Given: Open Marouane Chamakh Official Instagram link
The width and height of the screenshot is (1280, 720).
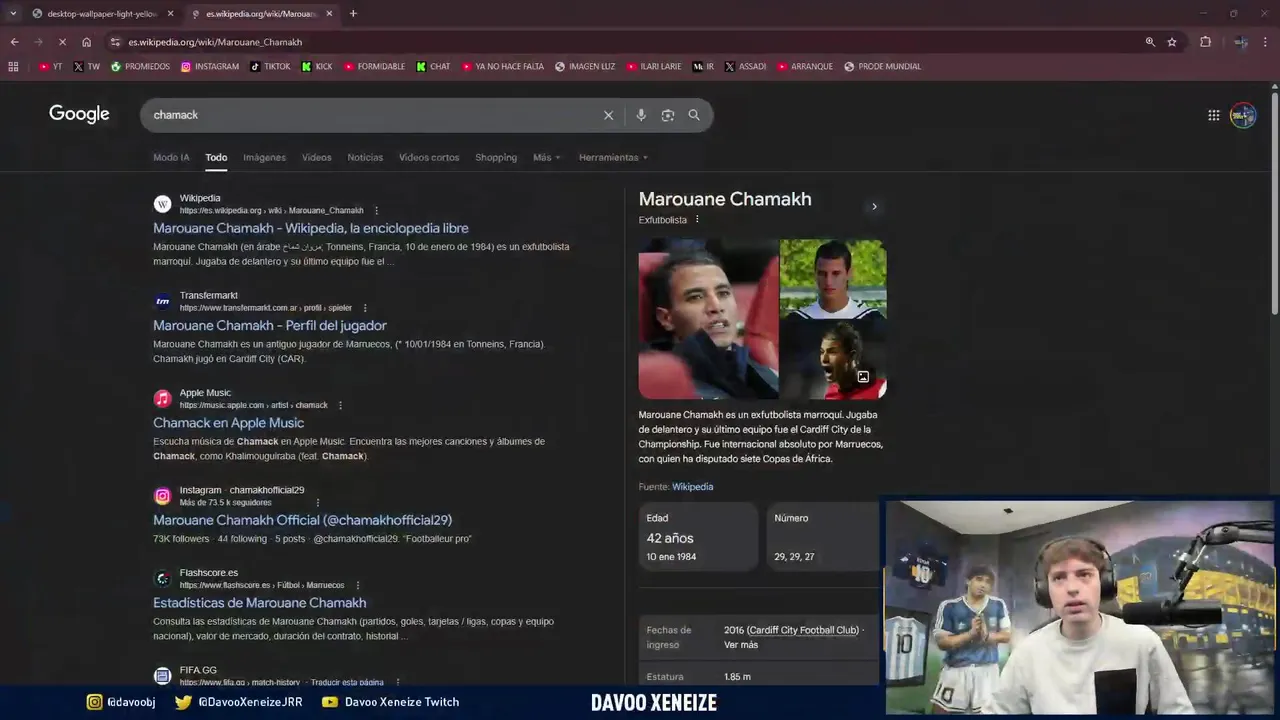Looking at the screenshot, I should (303, 520).
